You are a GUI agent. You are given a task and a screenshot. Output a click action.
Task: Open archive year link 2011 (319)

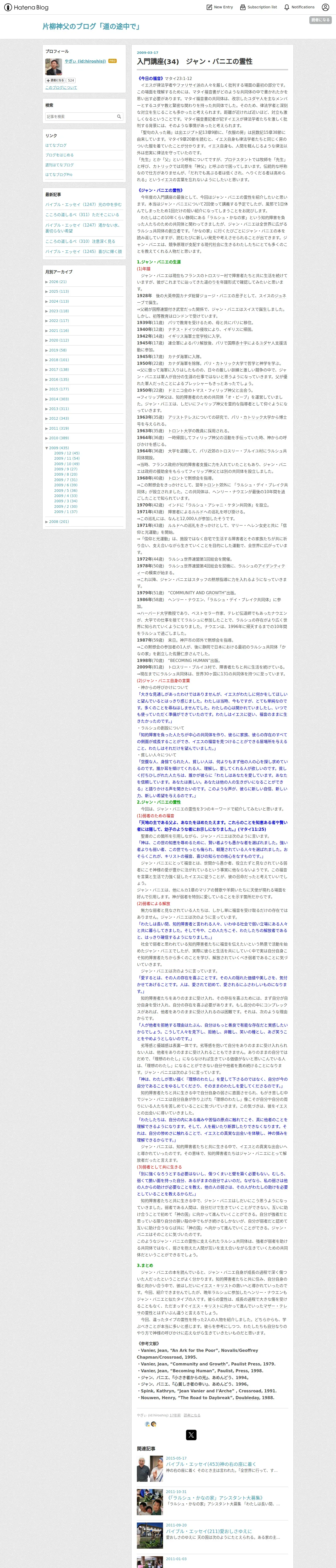coord(59,429)
